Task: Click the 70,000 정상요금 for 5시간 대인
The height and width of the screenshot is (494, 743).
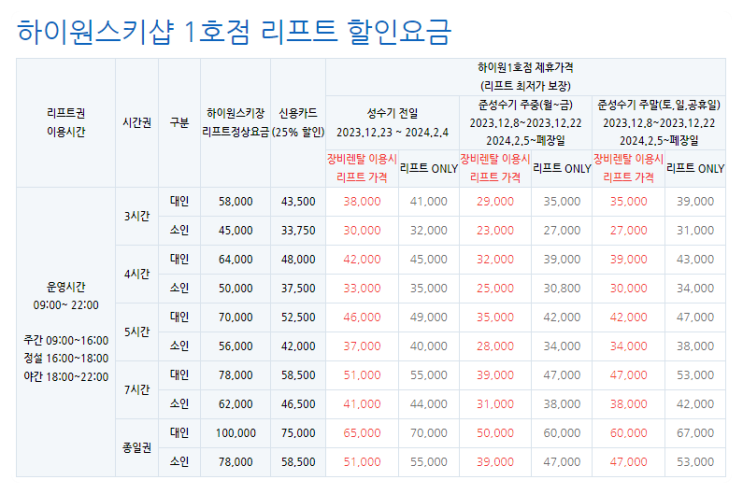Action: [x=236, y=317]
